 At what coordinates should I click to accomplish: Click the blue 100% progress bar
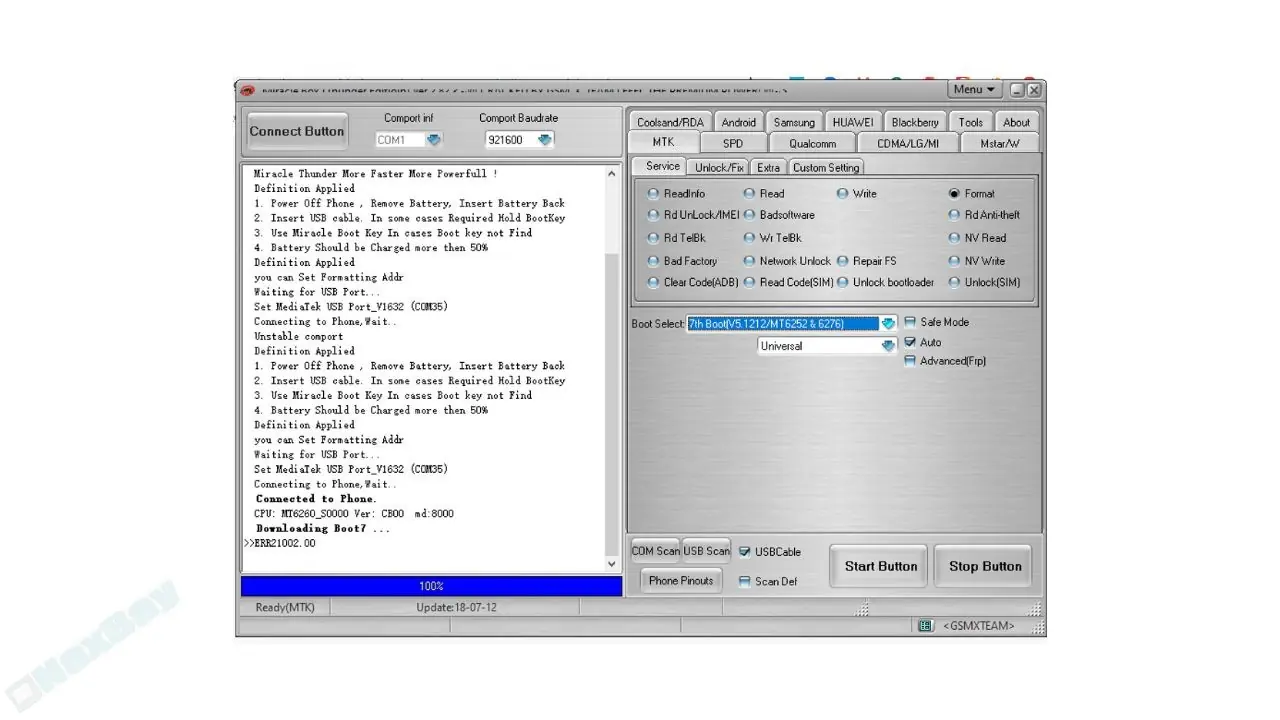431,586
